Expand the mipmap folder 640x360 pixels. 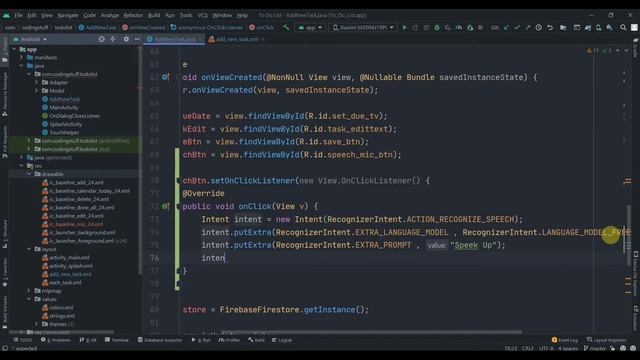tap(29, 291)
